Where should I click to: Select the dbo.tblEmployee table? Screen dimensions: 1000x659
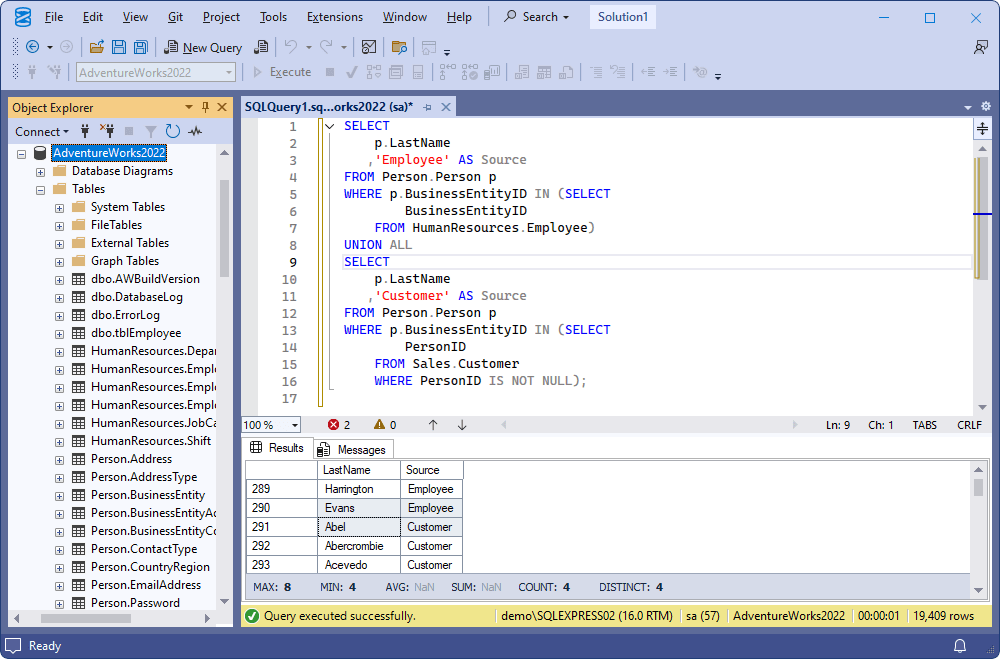136,333
